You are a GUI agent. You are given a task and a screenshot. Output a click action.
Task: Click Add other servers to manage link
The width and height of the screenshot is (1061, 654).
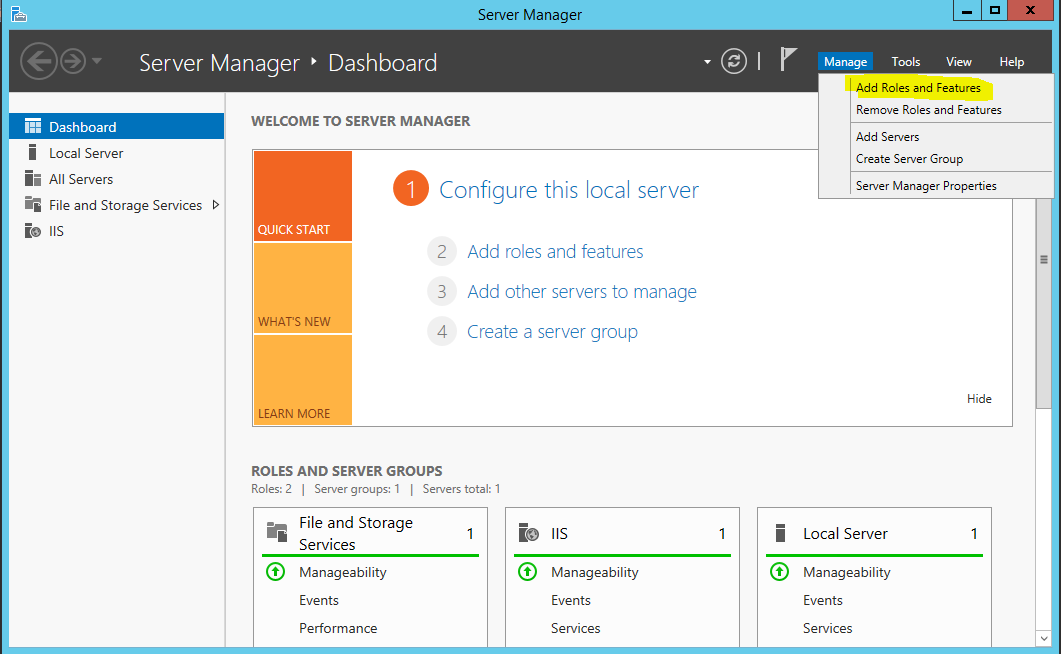point(581,292)
